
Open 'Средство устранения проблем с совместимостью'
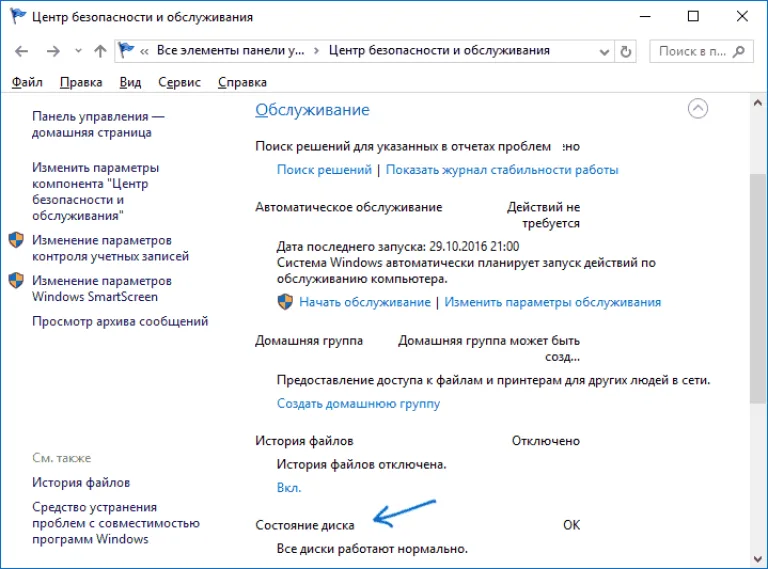(116, 523)
